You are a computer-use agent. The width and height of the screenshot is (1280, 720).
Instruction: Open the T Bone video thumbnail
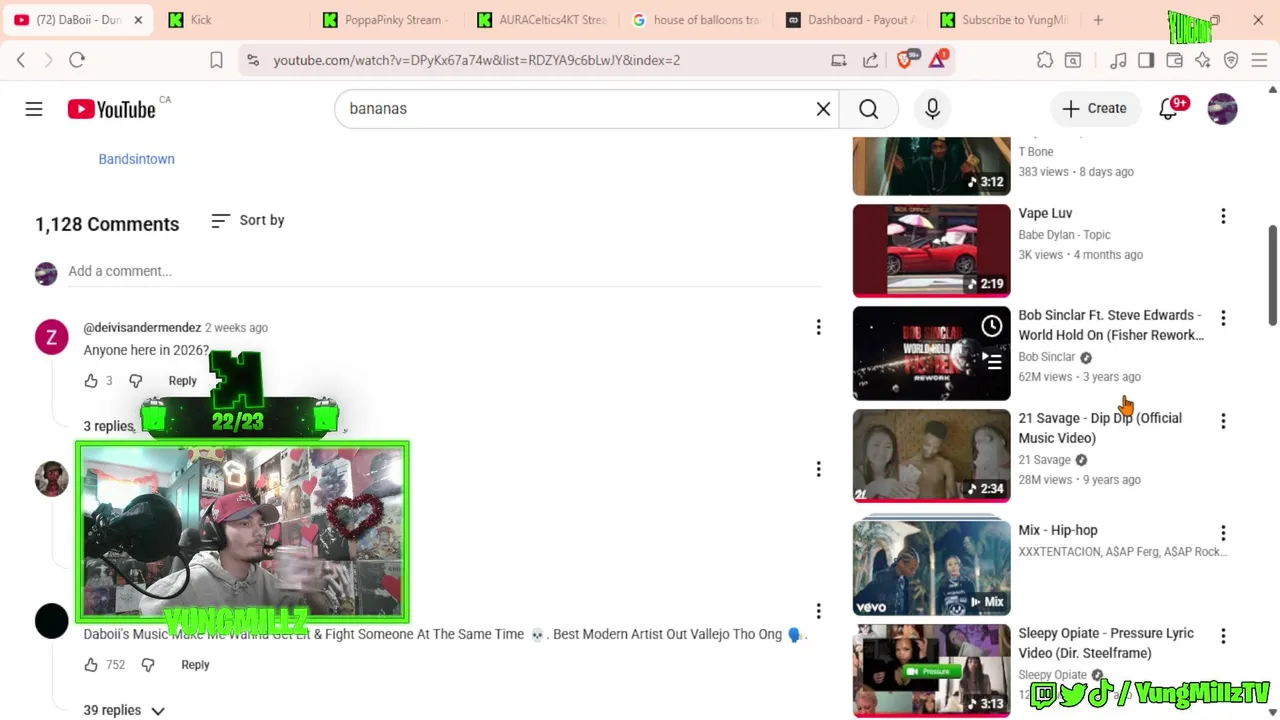point(931,166)
